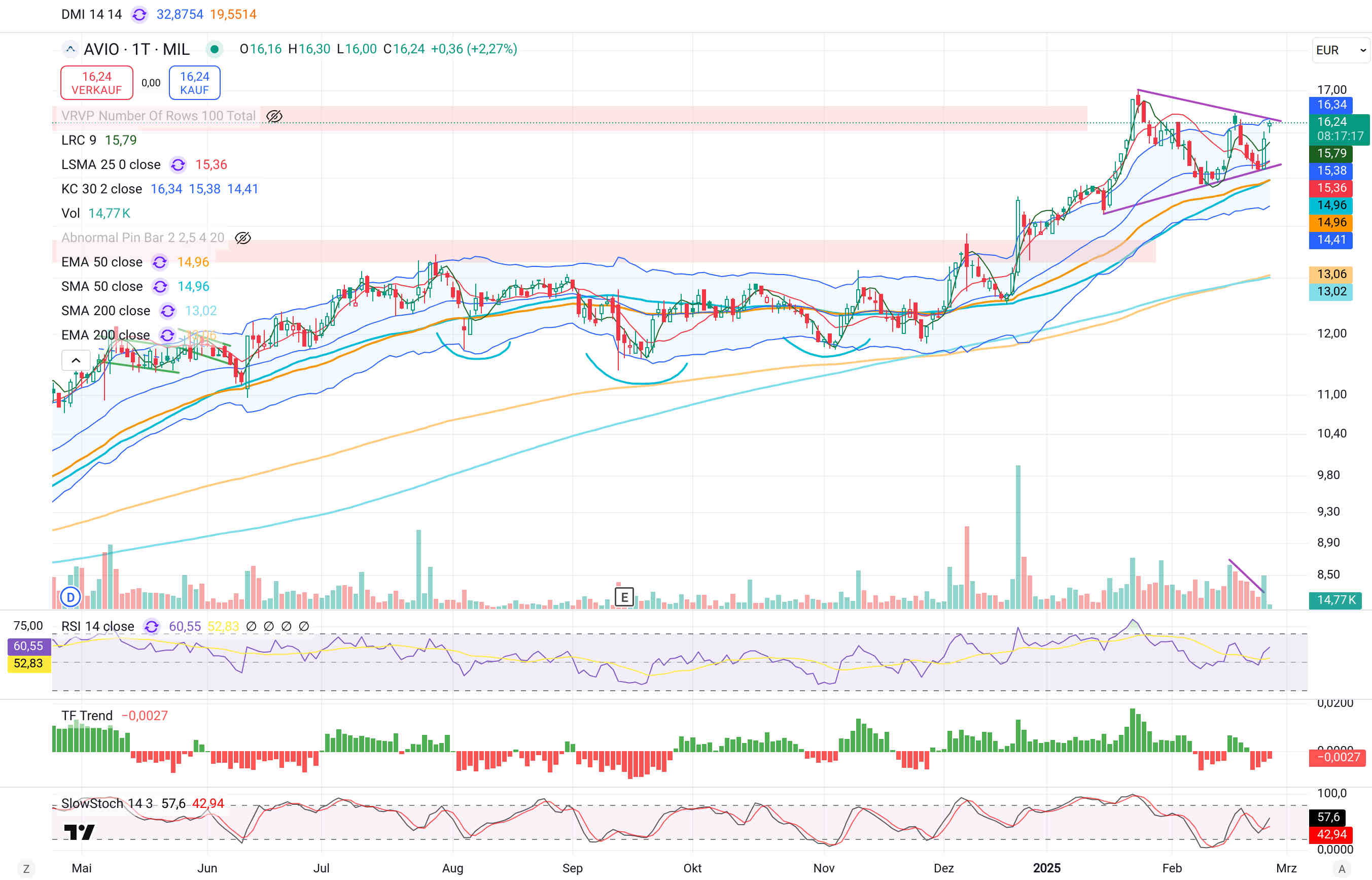Unhide the Abnormal Pin Bar indicator
1372x880 pixels.
[x=242, y=238]
